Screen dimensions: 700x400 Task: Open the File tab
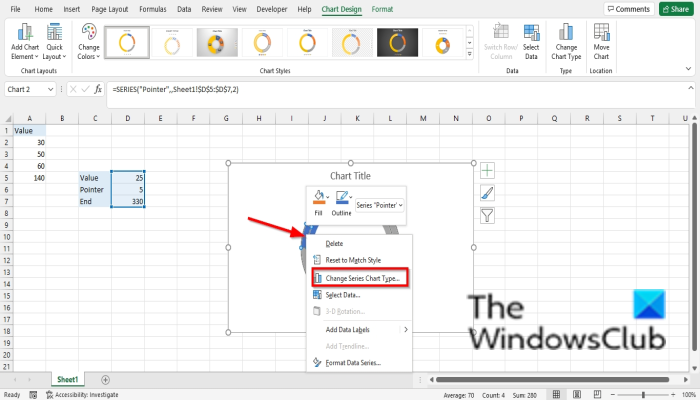point(15,9)
